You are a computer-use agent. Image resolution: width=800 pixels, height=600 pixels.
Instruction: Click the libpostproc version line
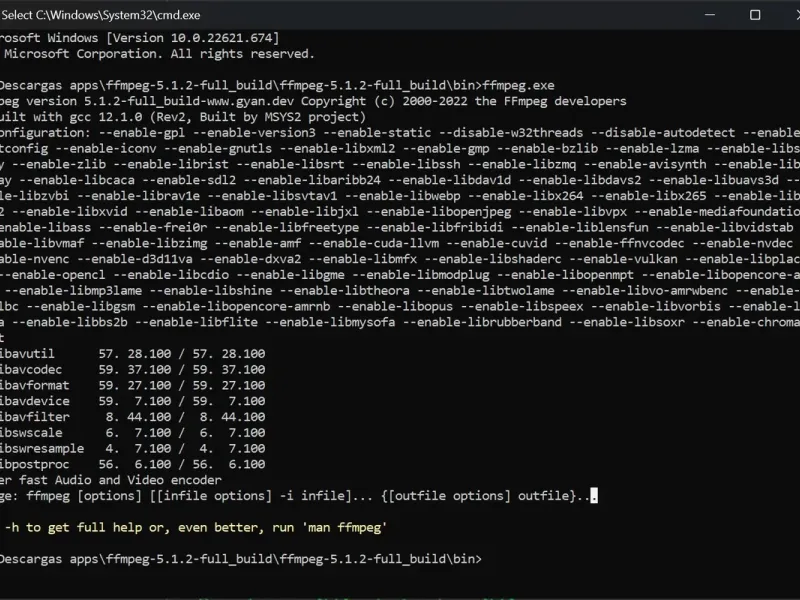pos(130,464)
